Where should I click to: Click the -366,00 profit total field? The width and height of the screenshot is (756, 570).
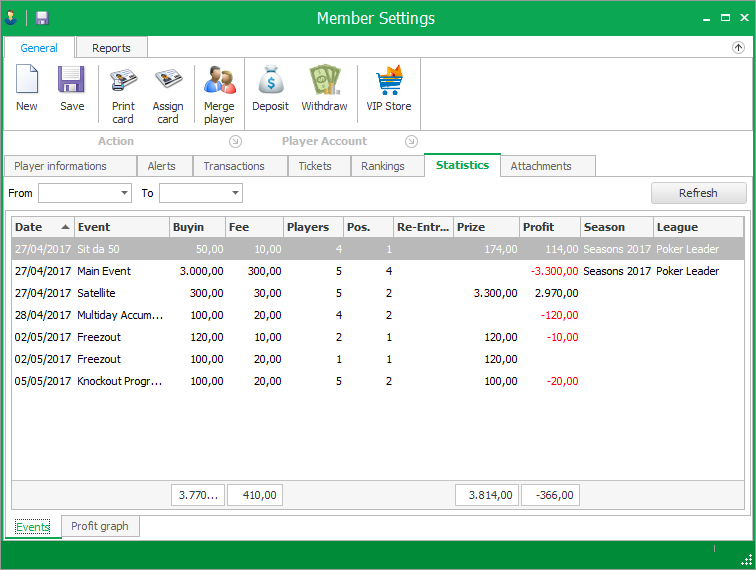[550, 495]
